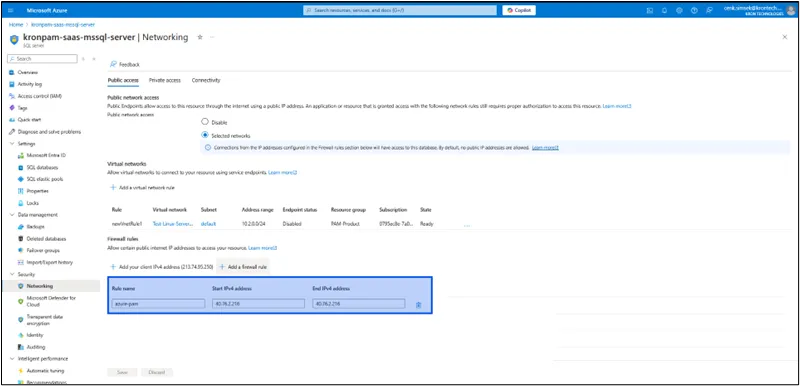Open Diagnose and solve problems
800x386 pixels.
[49, 132]
